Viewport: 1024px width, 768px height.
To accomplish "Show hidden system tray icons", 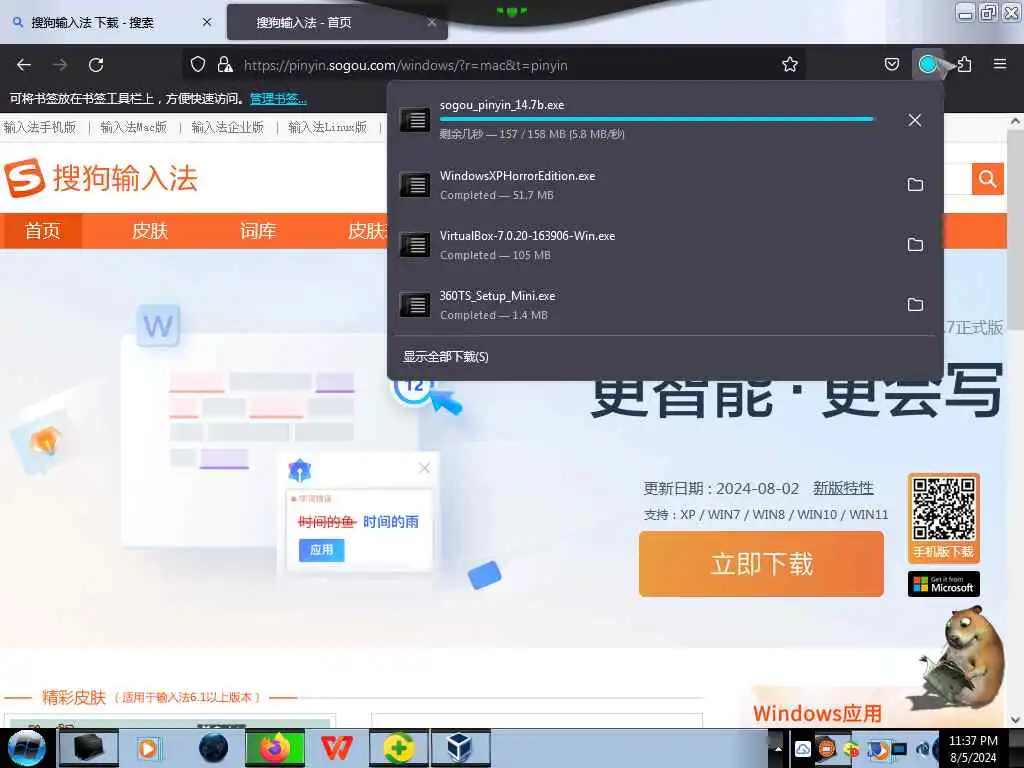I will (x=777, y=748).
